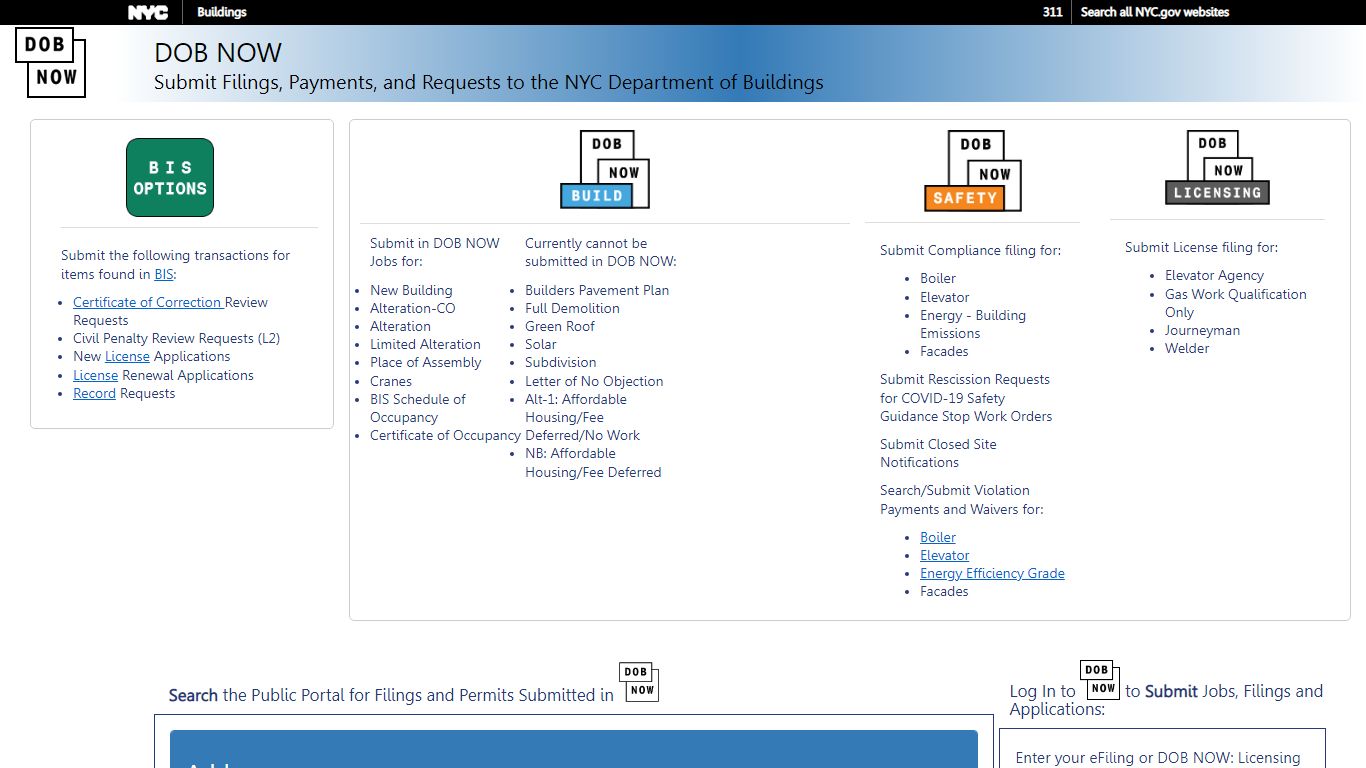Screen dimensions: 1366x768
Task: Click the New Building list item
Action: click(x=411, y=290)
